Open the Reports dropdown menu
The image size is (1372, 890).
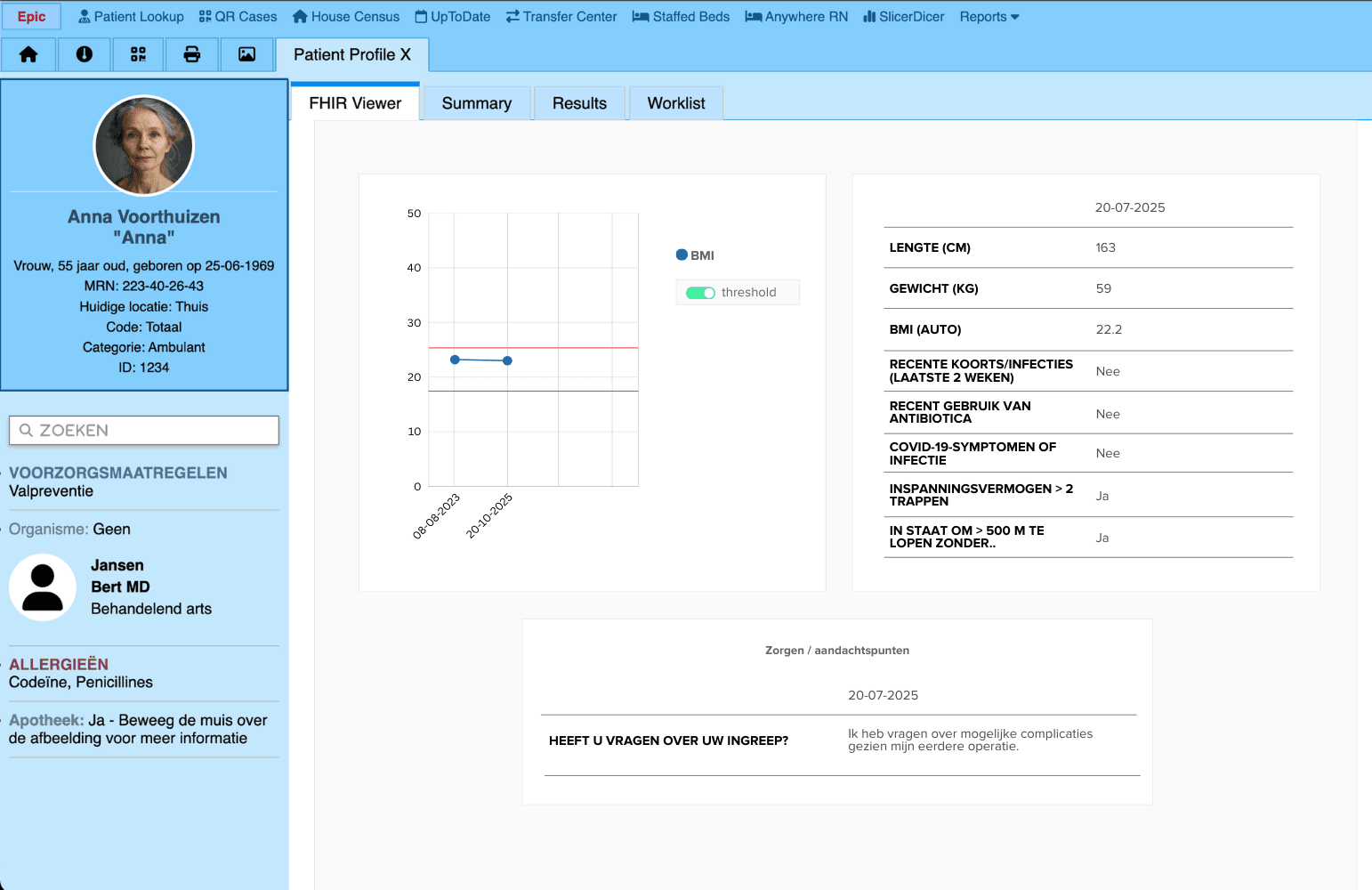pos(989,16)
